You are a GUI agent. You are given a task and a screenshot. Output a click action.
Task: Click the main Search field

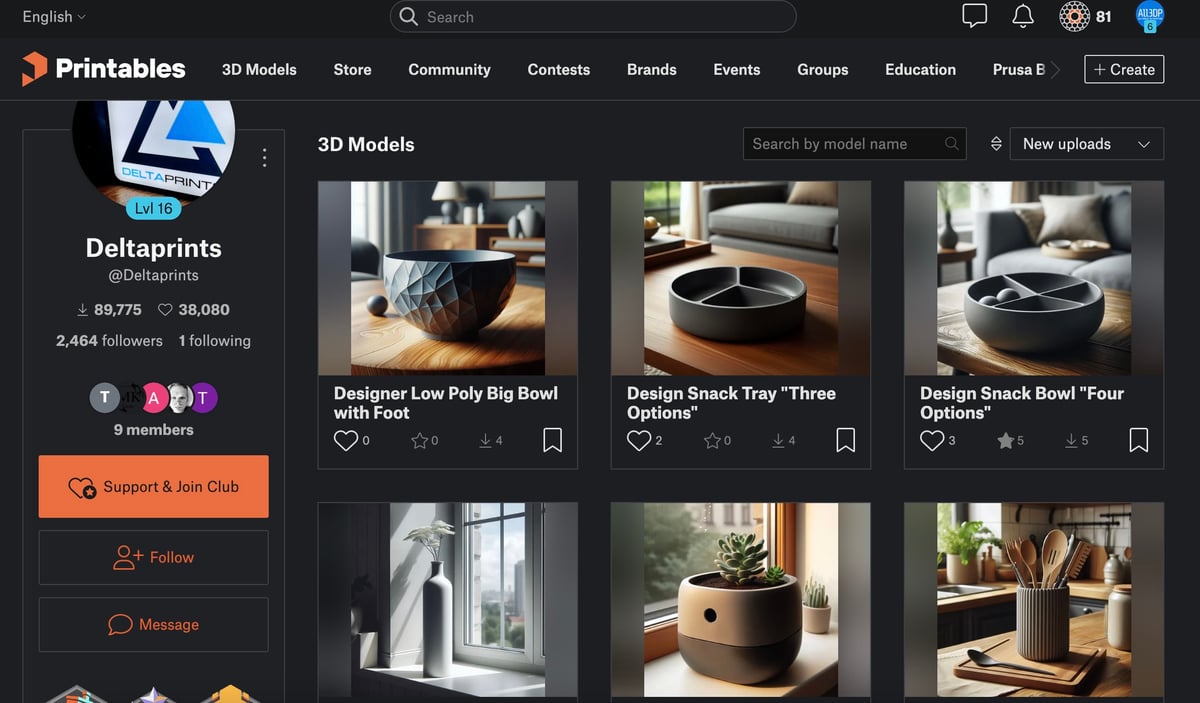593,17
